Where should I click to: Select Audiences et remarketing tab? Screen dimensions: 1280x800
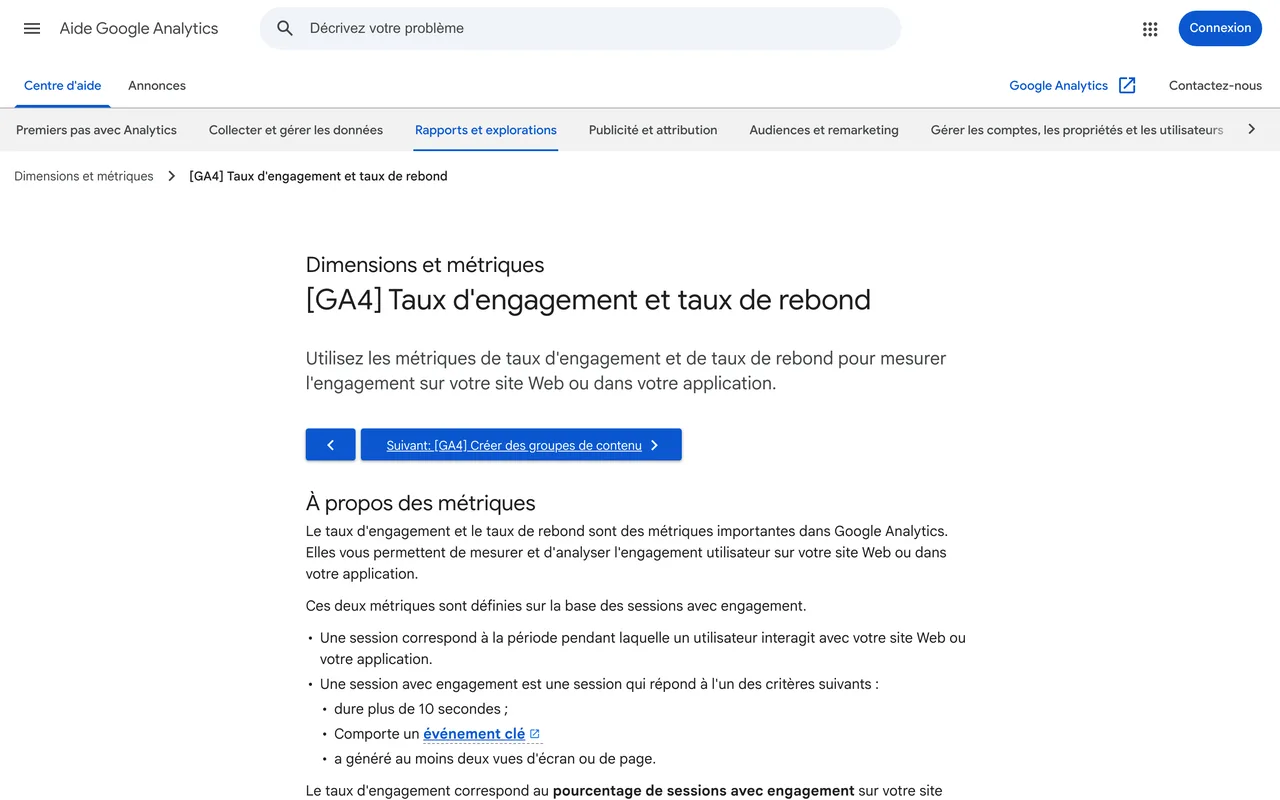coord(824,130)
